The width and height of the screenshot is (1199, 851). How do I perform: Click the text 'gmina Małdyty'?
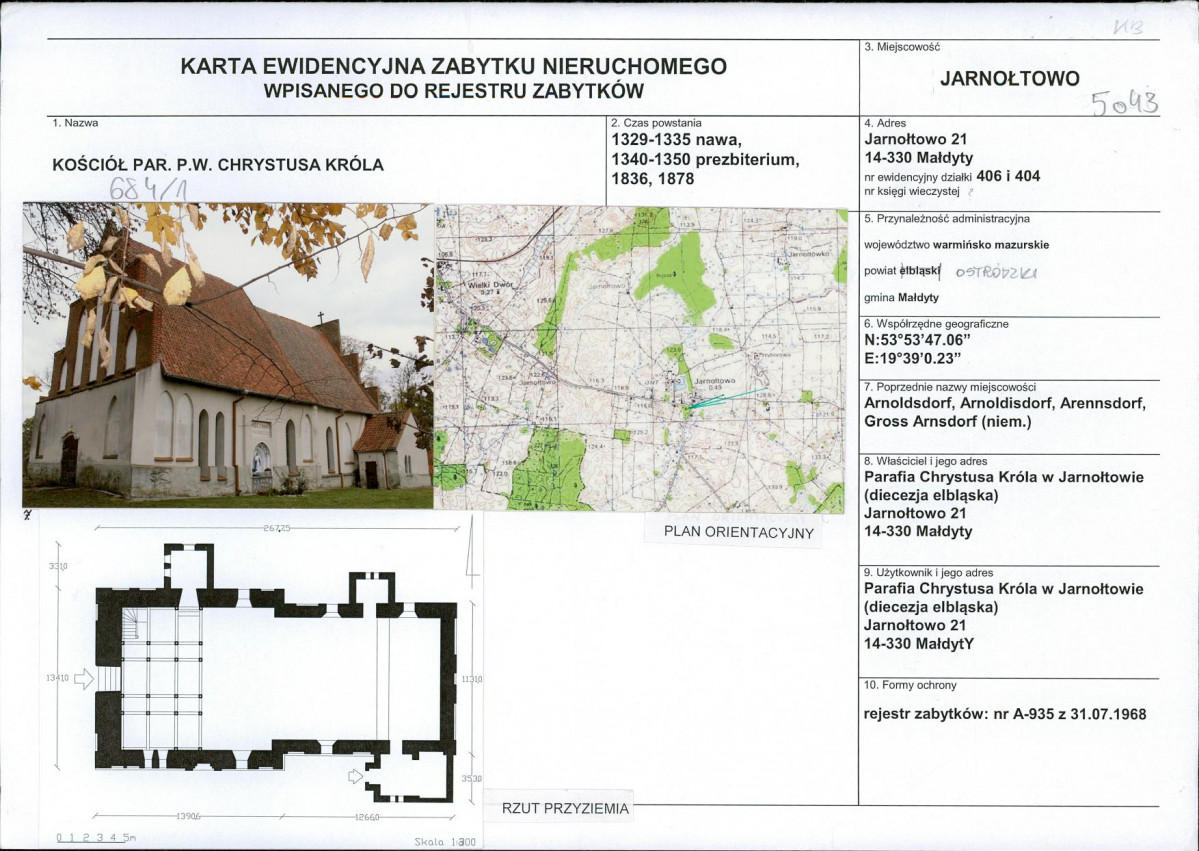pos(902,297)
